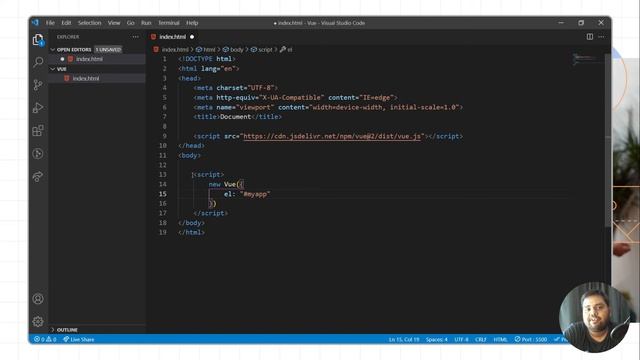Open the File menu

pos(50,23)
